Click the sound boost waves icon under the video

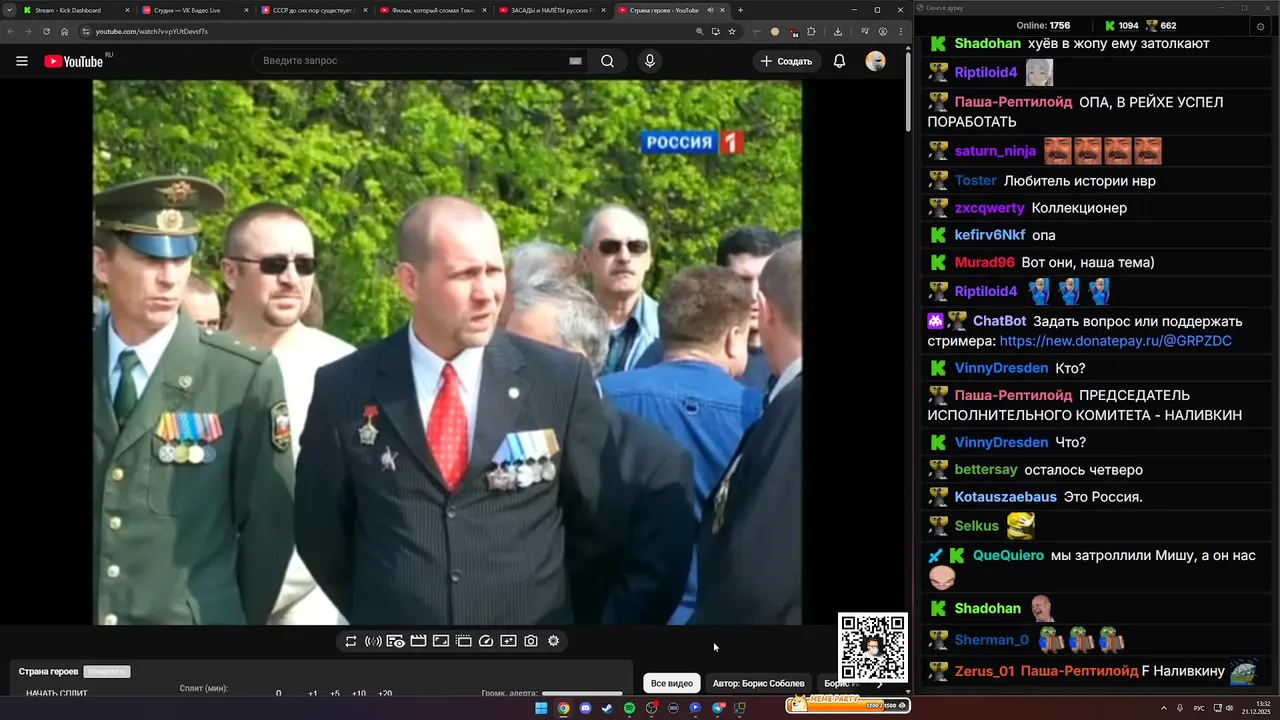click(373, 641)
